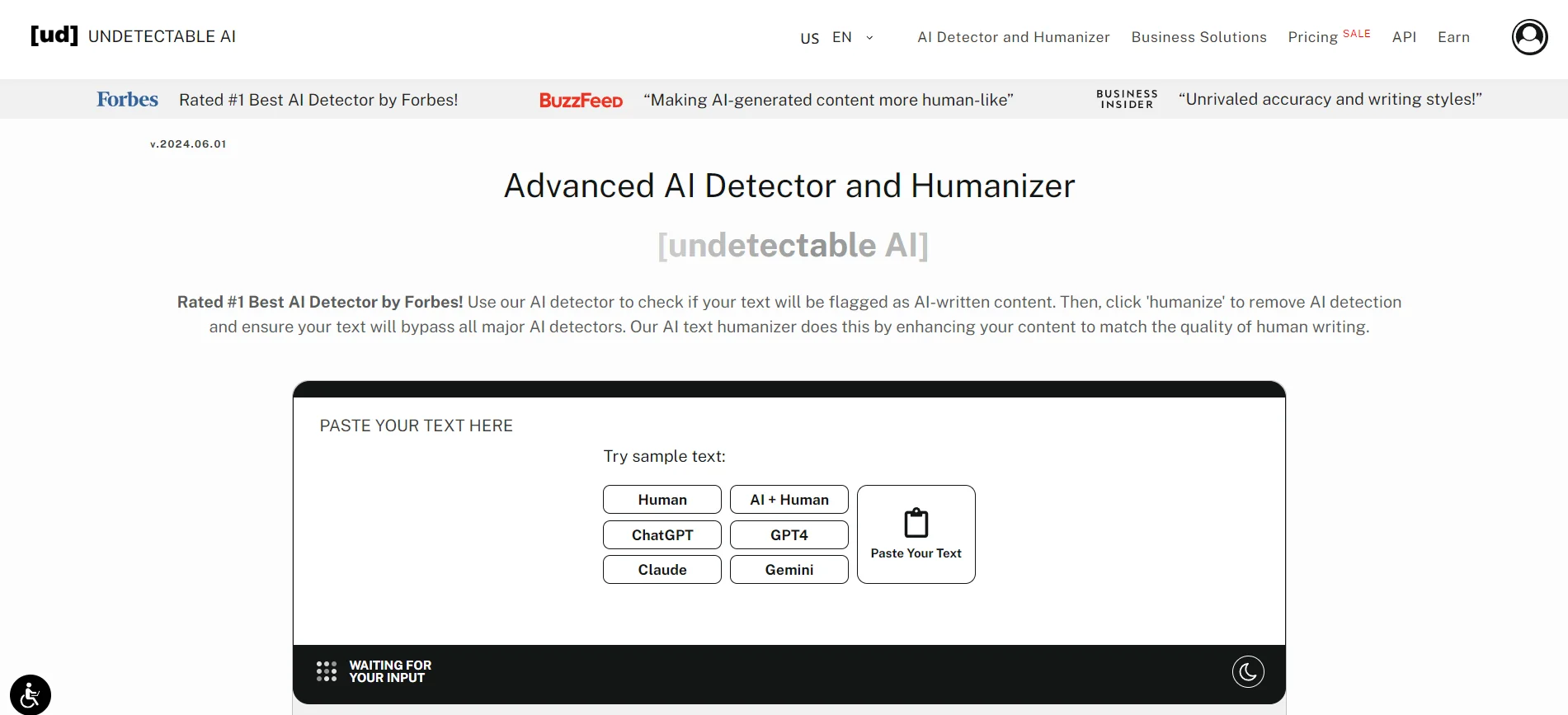Click the Forbes logo
This screenshot has height=715, width=1568.
tap(127, 99)
